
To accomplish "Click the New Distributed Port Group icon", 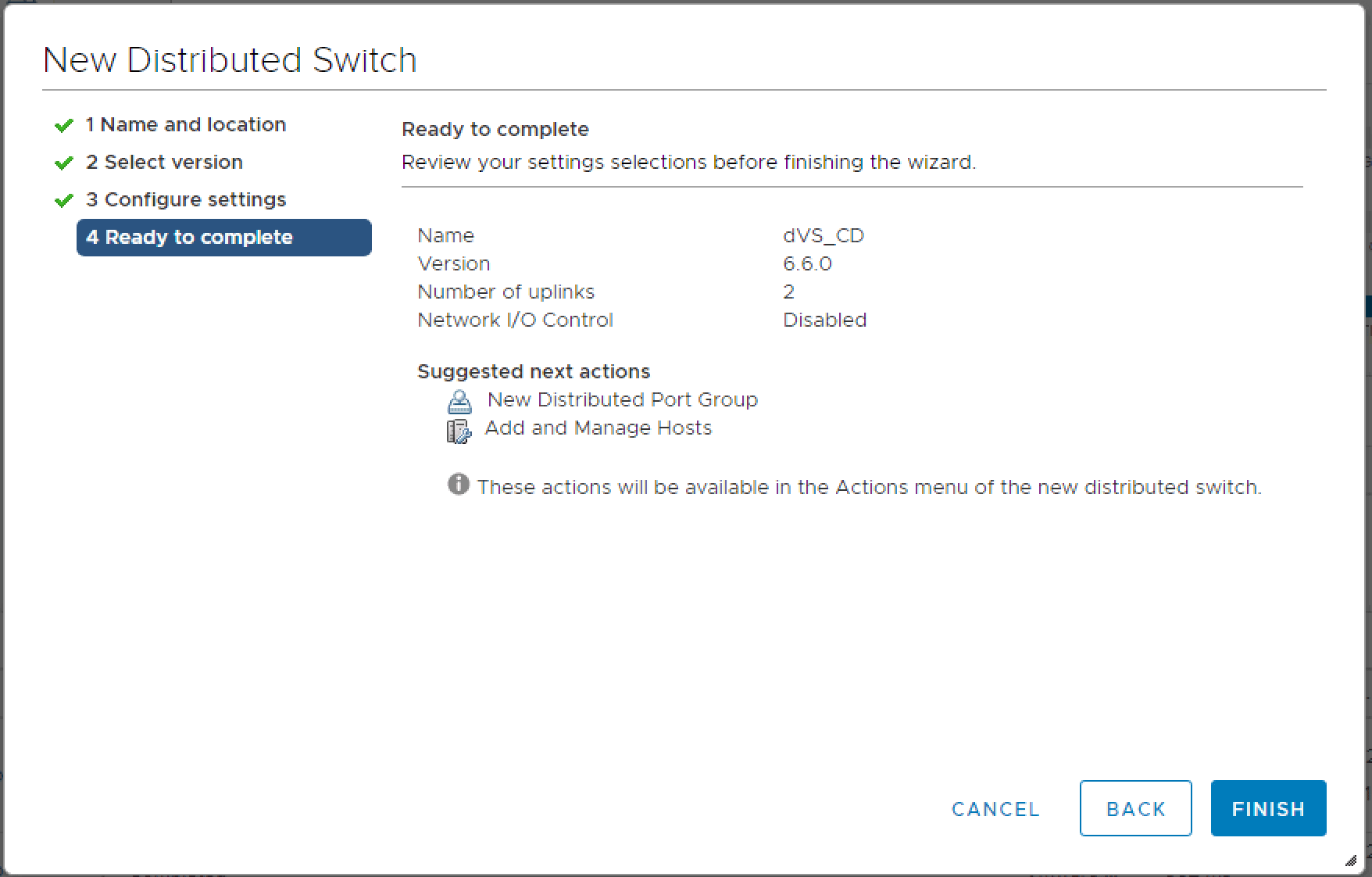I will coord(459,402).
